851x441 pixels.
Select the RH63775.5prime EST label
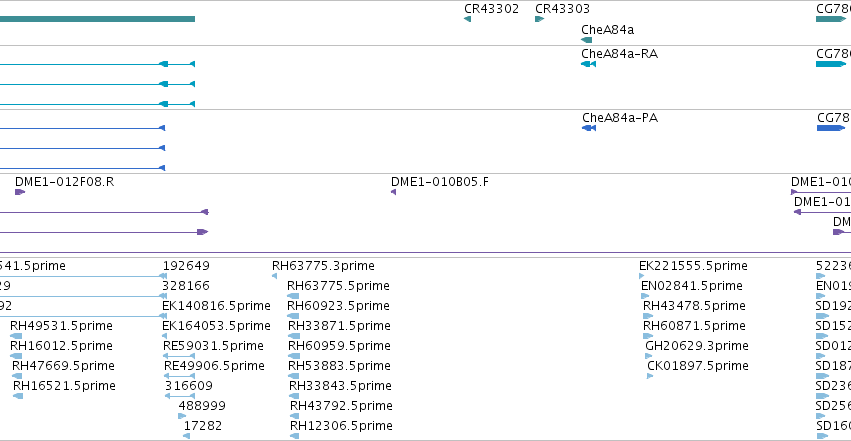pyautogui.click(x=338, y=286)
